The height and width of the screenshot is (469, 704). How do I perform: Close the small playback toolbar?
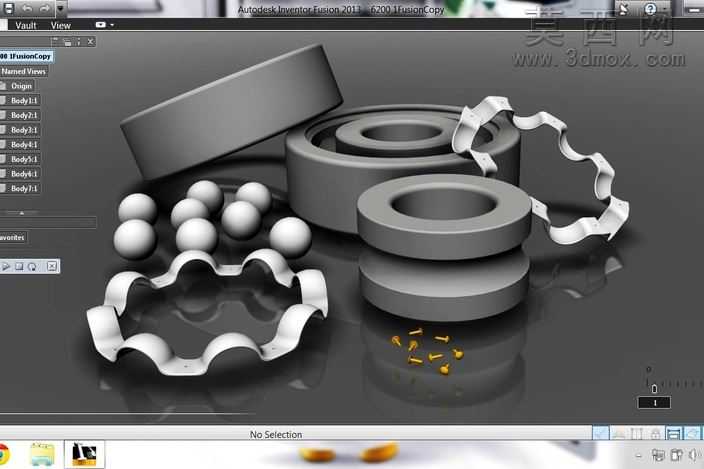tap(52, 267)
